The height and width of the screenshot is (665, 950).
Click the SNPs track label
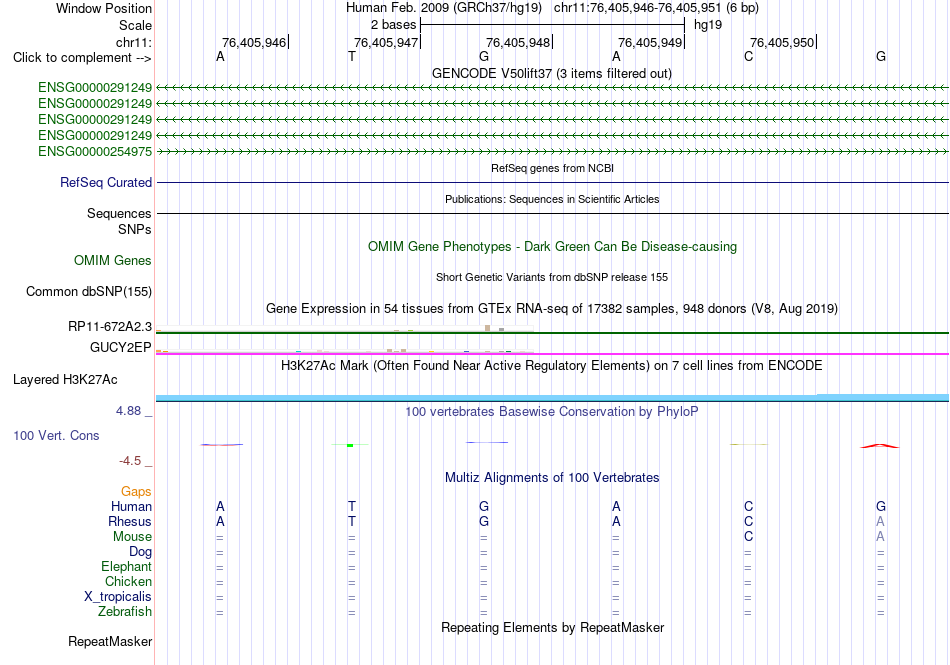(135, 230)
